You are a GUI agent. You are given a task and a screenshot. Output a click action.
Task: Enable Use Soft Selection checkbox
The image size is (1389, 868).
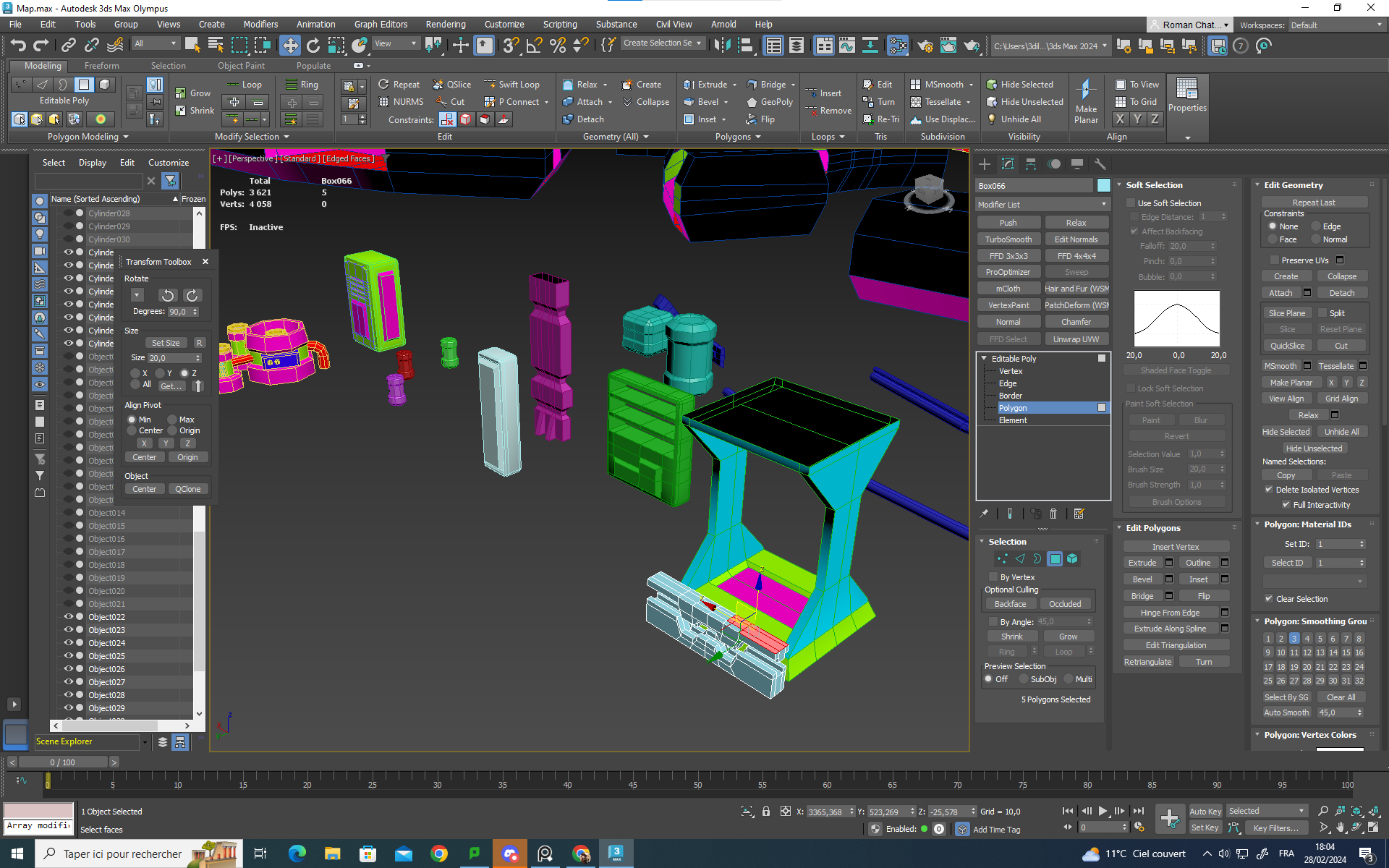(x=1131, y=203)
